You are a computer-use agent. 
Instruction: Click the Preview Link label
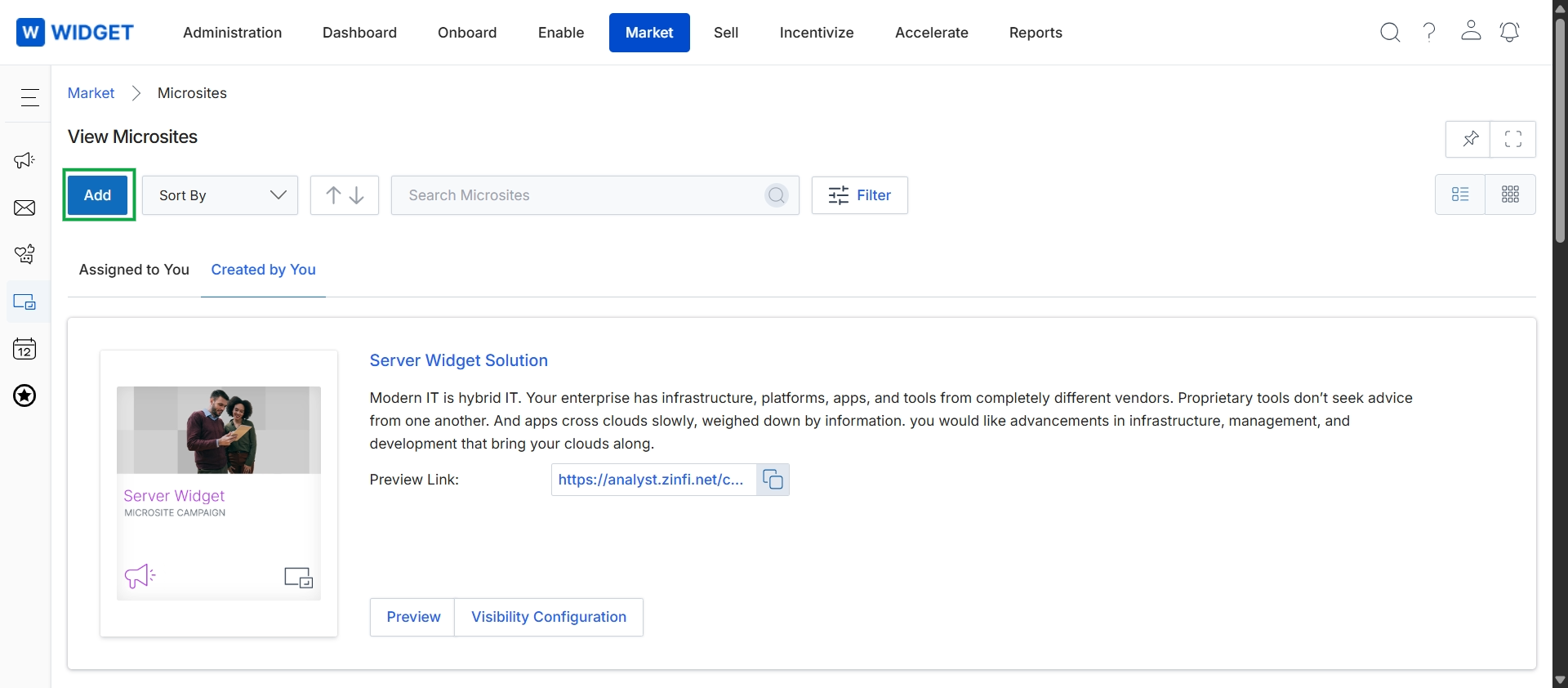[x=415, y=480]
